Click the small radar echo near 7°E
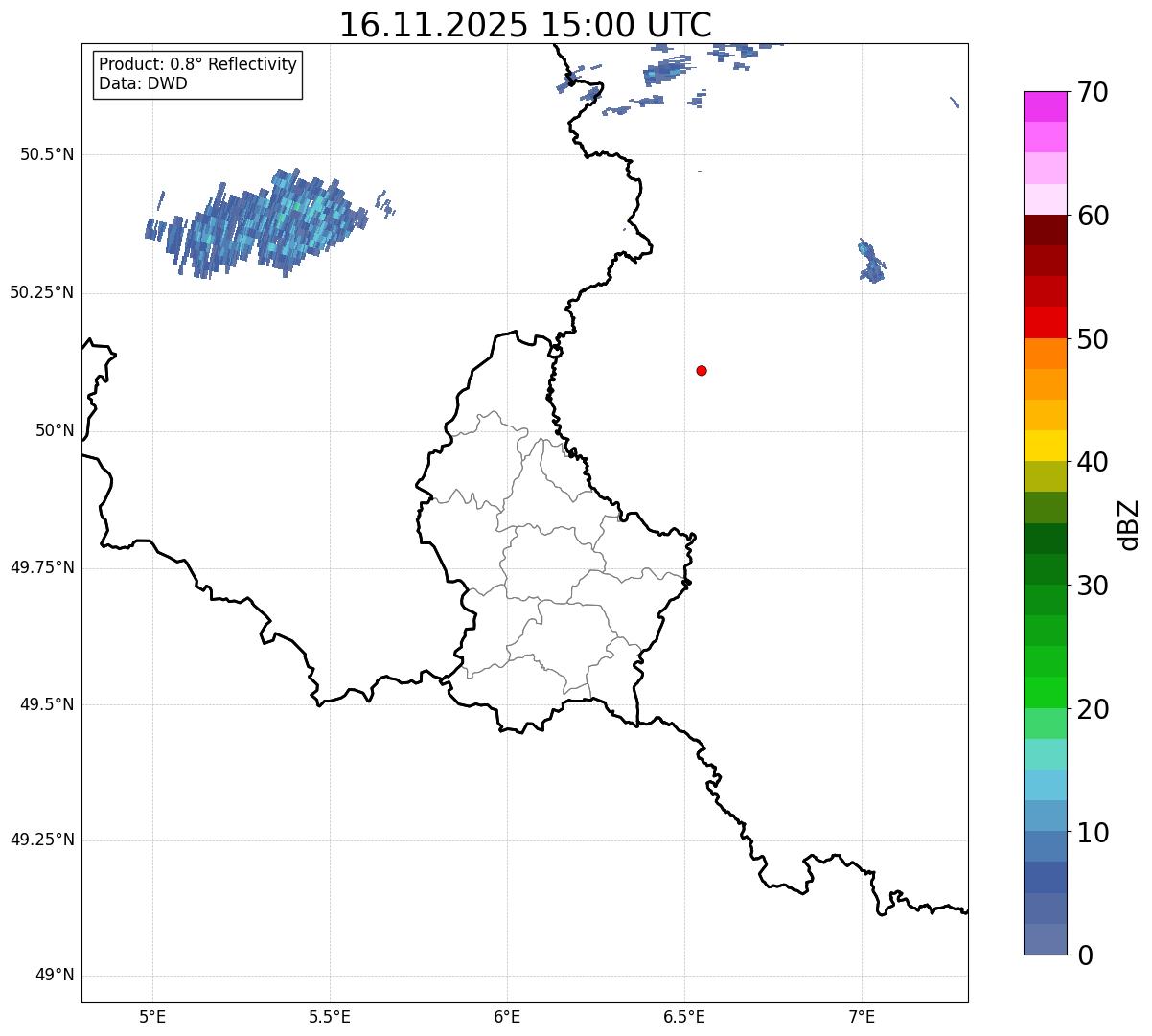This screenshot has width=1152, height=1036. [870, 261]
